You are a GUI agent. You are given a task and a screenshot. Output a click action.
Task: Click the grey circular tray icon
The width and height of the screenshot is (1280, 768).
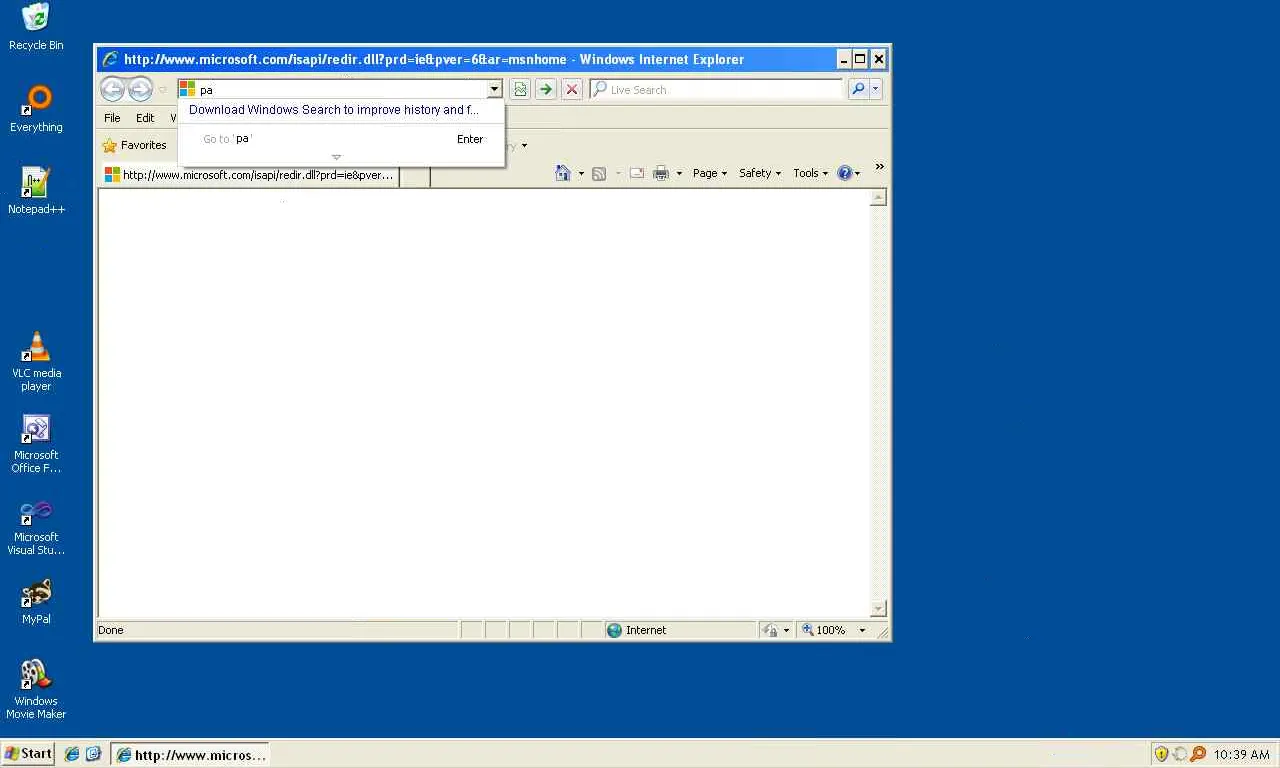point(1180,754)
